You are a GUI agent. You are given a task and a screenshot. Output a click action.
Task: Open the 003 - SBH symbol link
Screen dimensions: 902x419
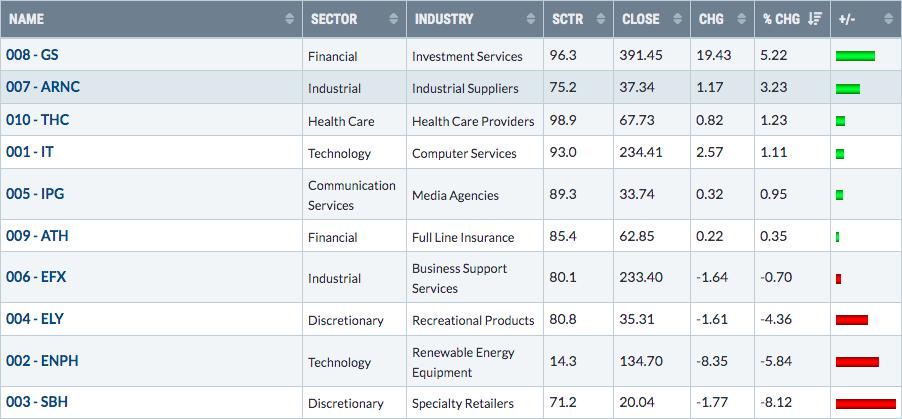pyautogui.click(x=37, y=402)
